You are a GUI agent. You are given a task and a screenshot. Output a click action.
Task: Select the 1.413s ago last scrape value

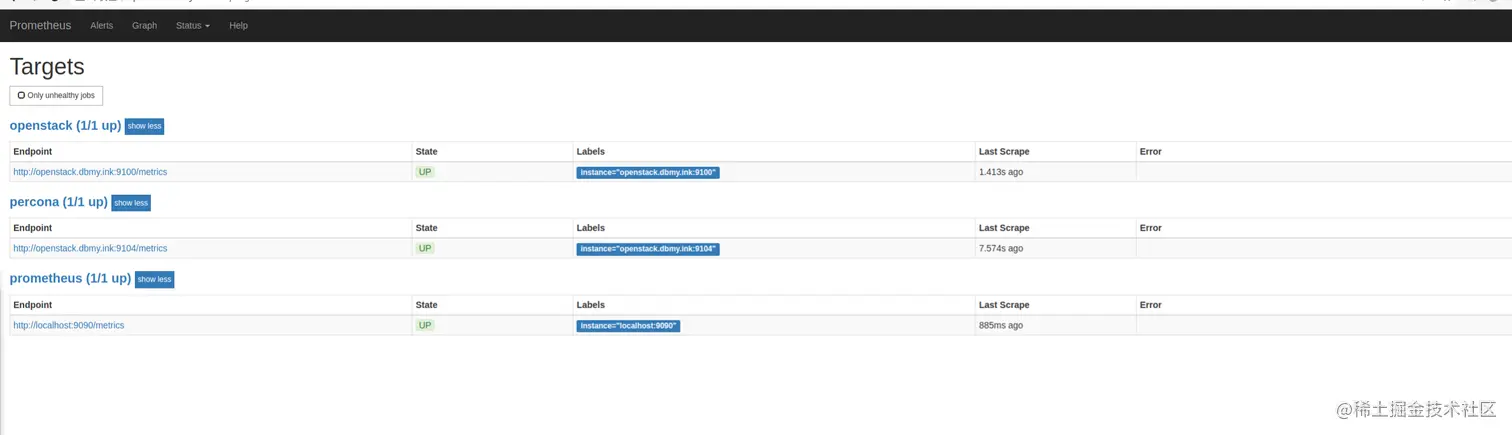[x=1001, y=172]
